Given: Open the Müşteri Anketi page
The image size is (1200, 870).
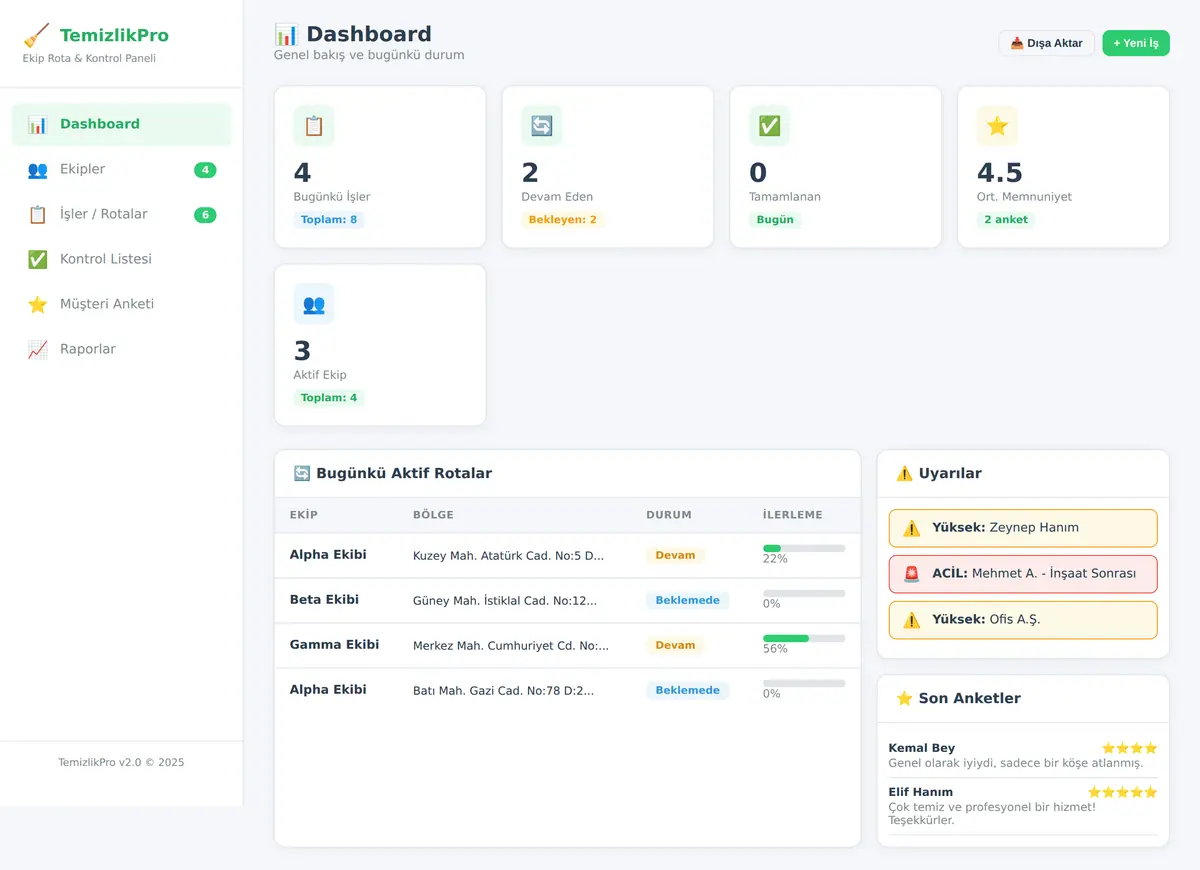Looking at the screenshot, I should coord(122,305).
